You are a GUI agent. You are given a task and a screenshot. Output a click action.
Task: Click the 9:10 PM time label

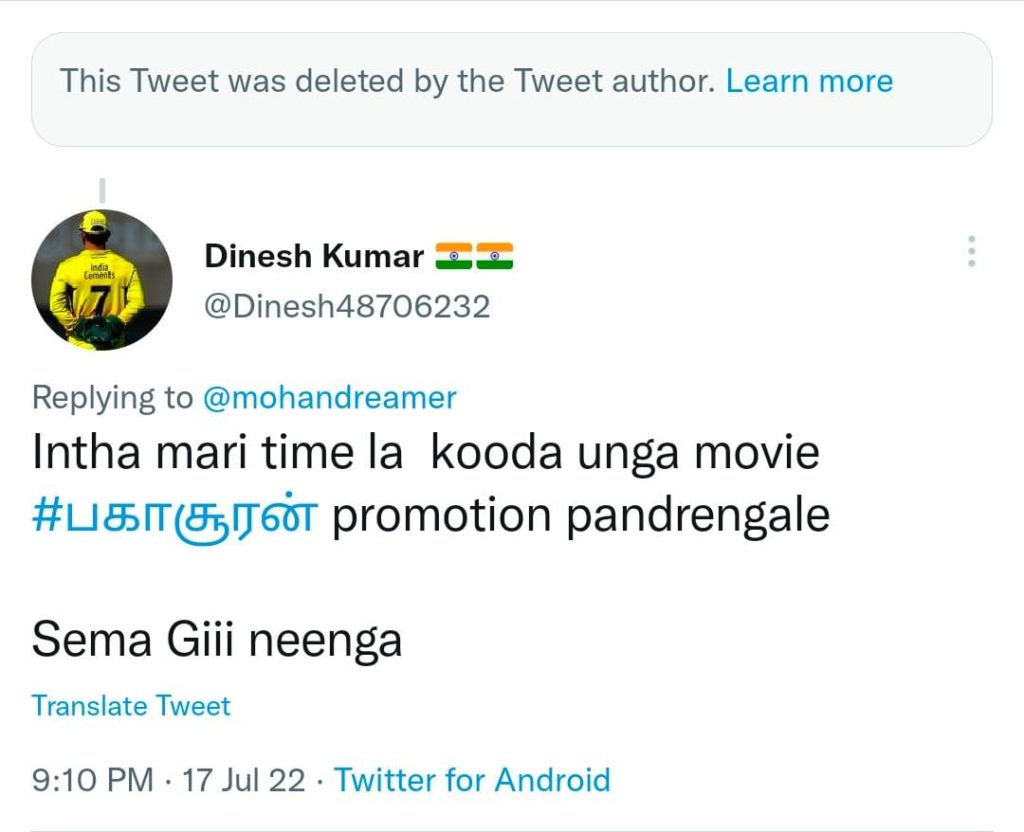click(x=86, y=780)
